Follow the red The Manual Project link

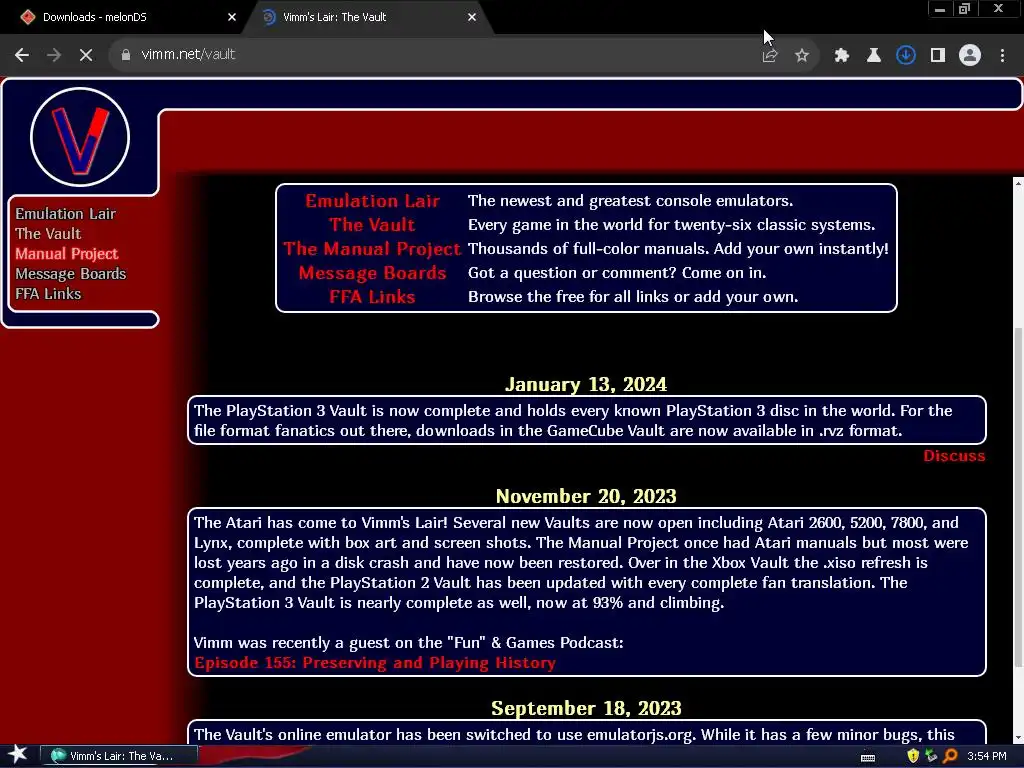click(x=372, y=249)
